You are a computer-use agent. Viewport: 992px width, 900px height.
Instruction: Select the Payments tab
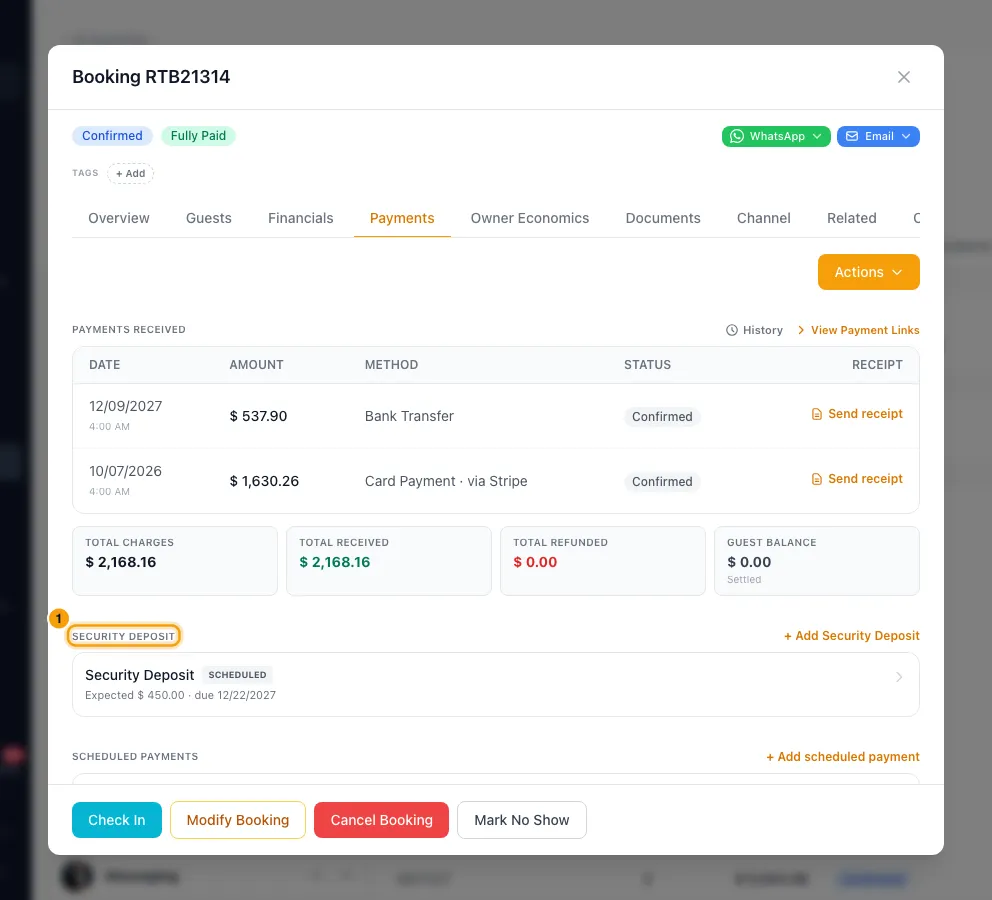tap(402, 218)
